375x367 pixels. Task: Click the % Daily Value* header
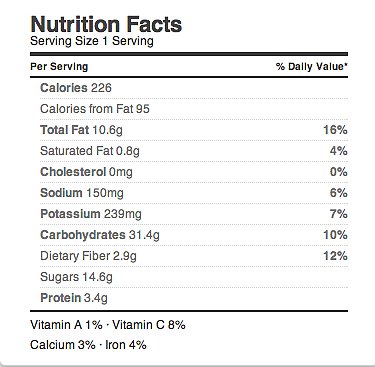click(312, 66)
